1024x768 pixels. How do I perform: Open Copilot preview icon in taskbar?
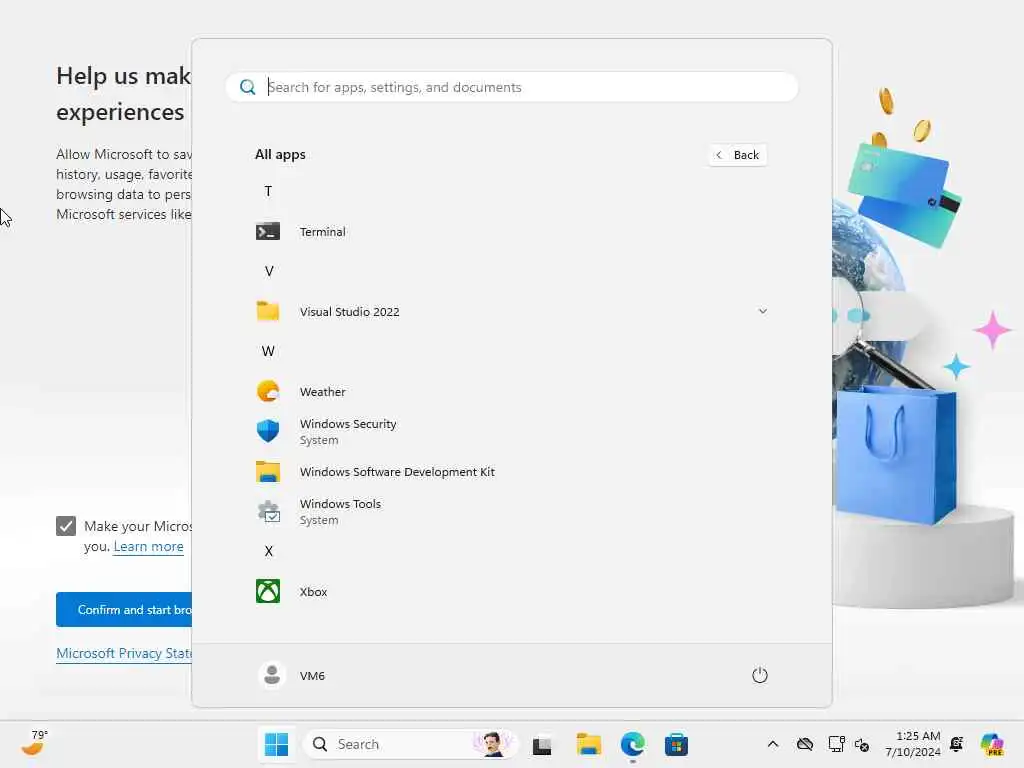tap(992, 744)
